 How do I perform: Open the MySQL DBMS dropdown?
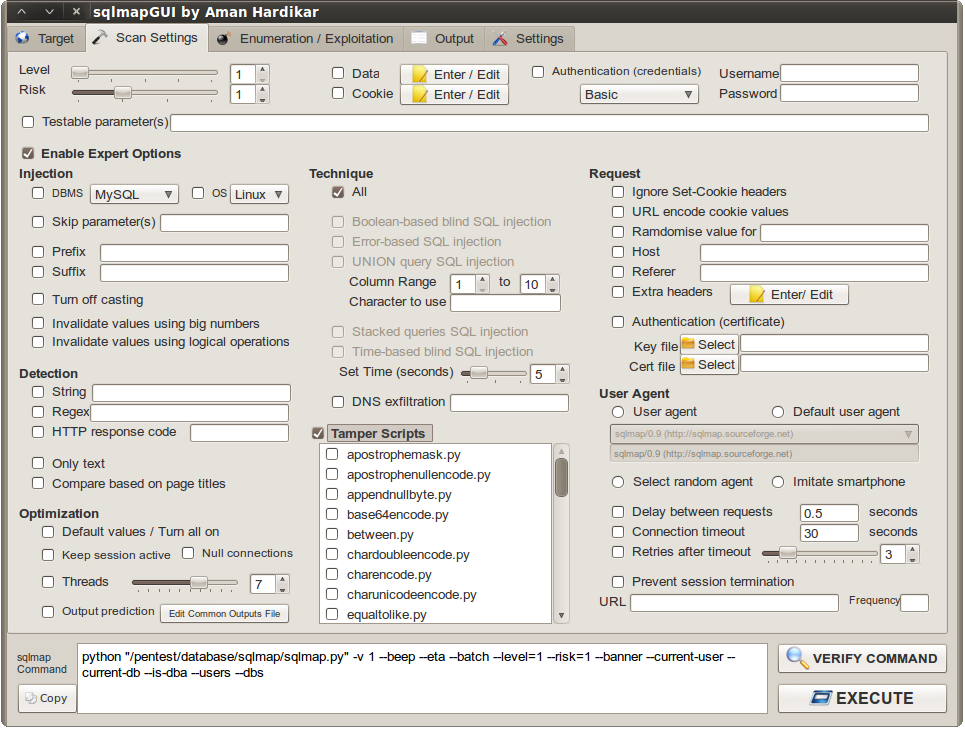[134, 194]
